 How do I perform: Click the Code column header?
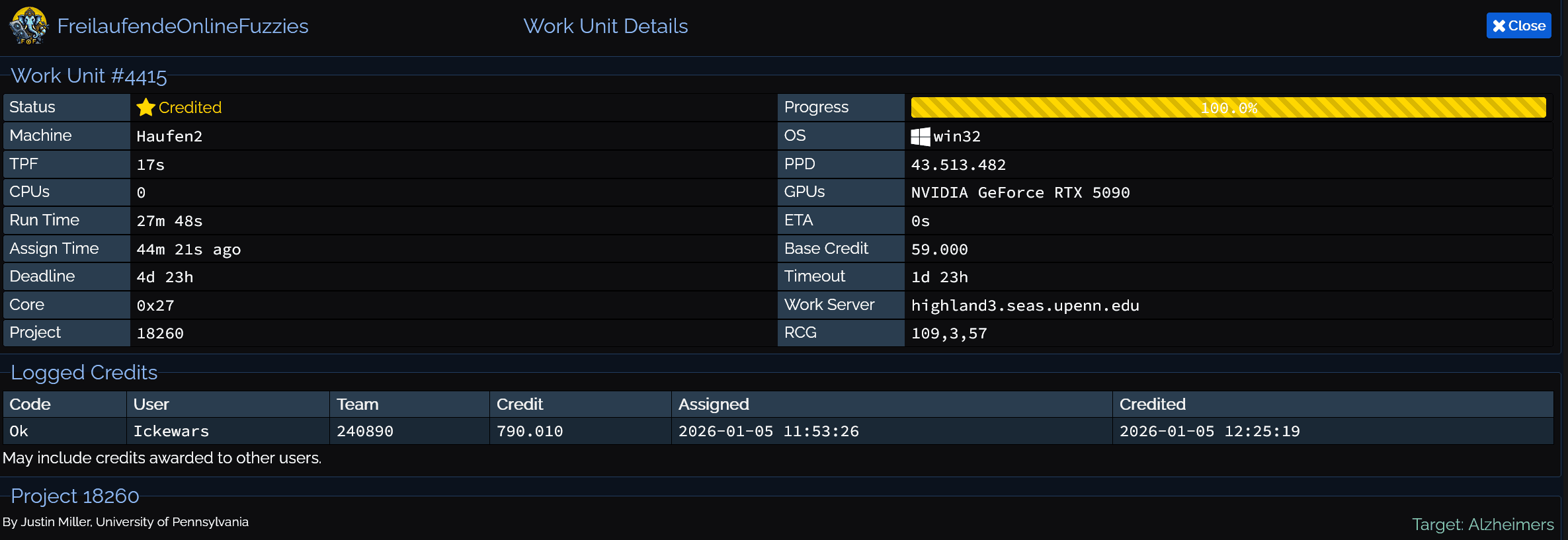[x=30, y=404]
